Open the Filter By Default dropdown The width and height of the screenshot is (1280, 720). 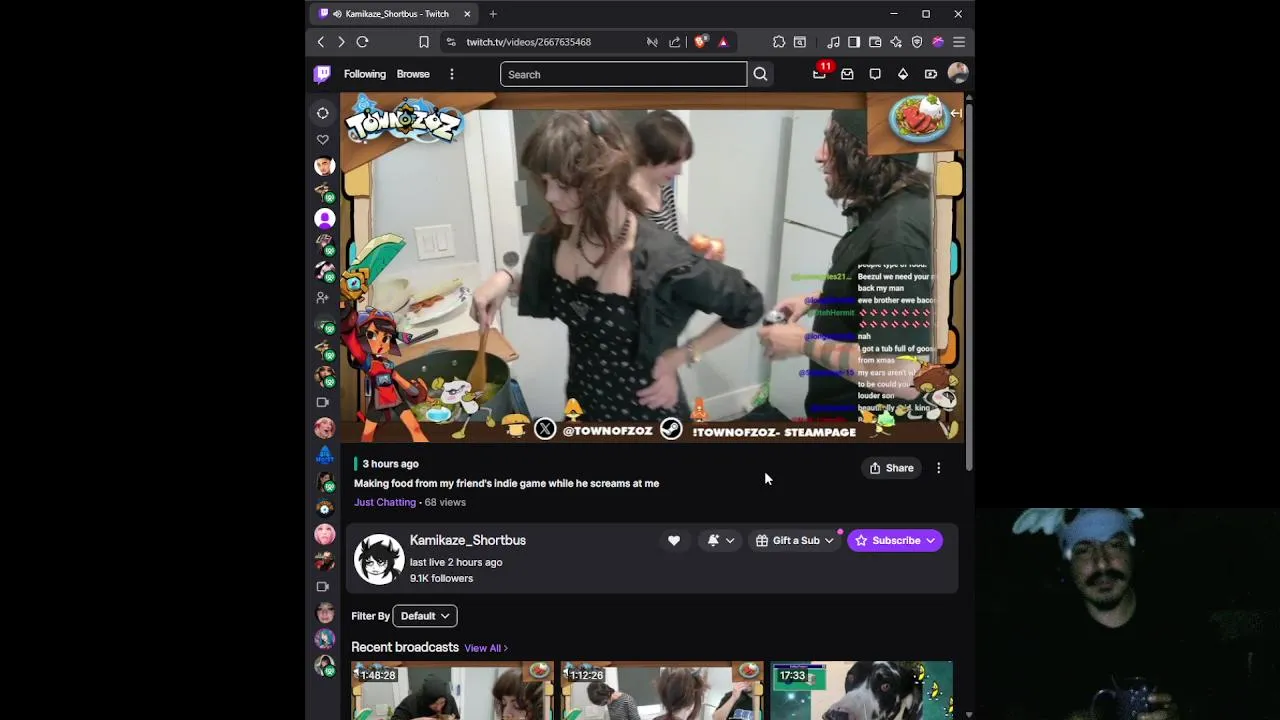click(x=425, y=616)
